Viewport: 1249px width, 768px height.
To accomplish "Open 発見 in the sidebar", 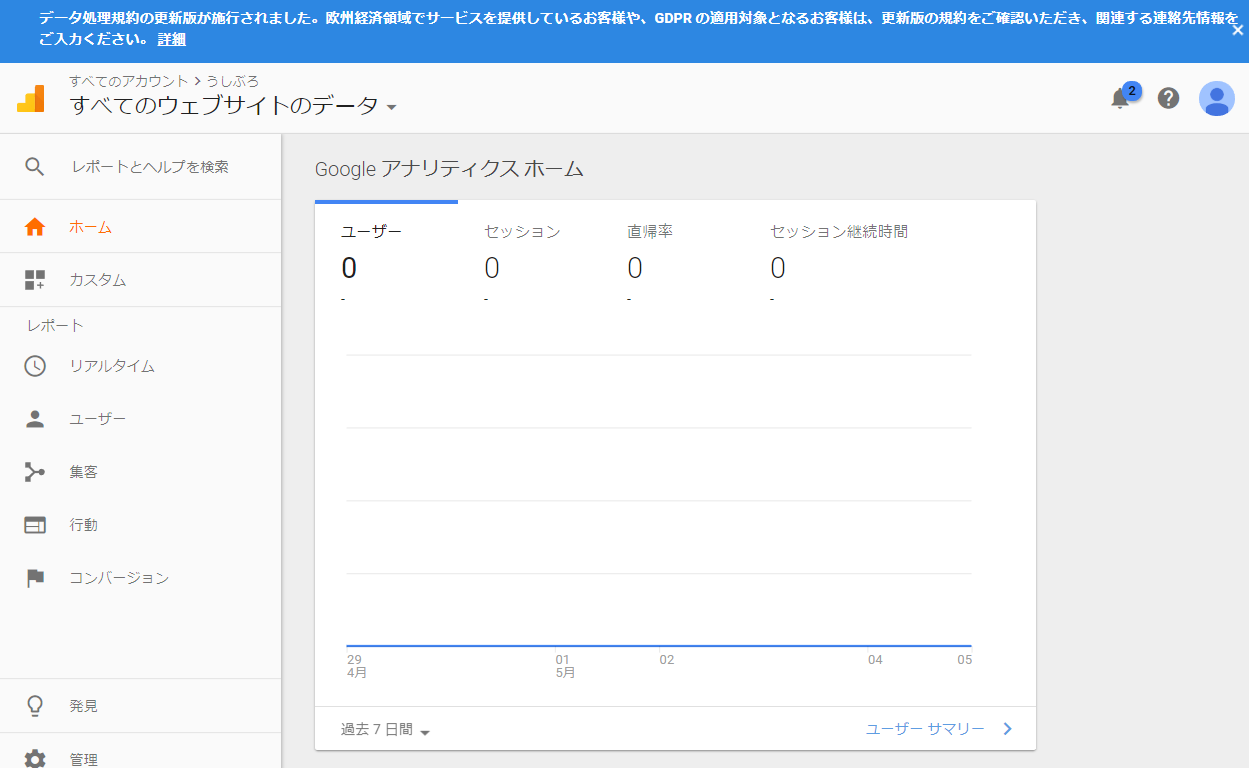I will [140, 706].
